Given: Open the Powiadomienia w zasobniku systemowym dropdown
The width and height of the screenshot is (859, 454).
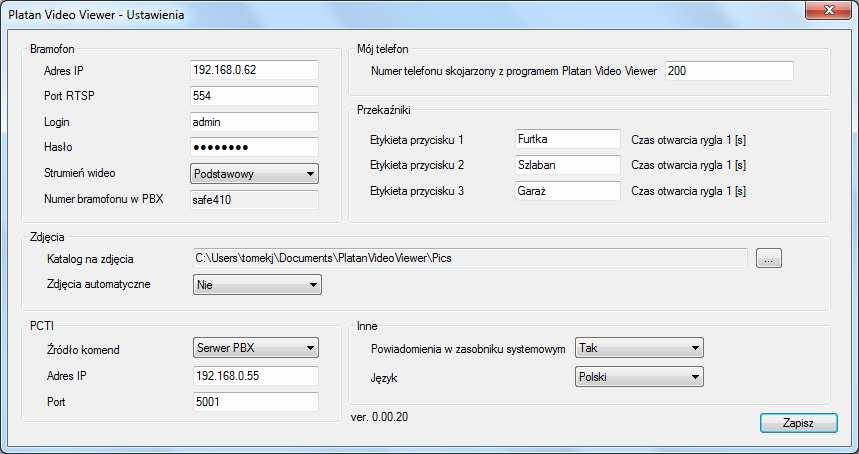Looking at the screenshot, I should click(639, 348).
